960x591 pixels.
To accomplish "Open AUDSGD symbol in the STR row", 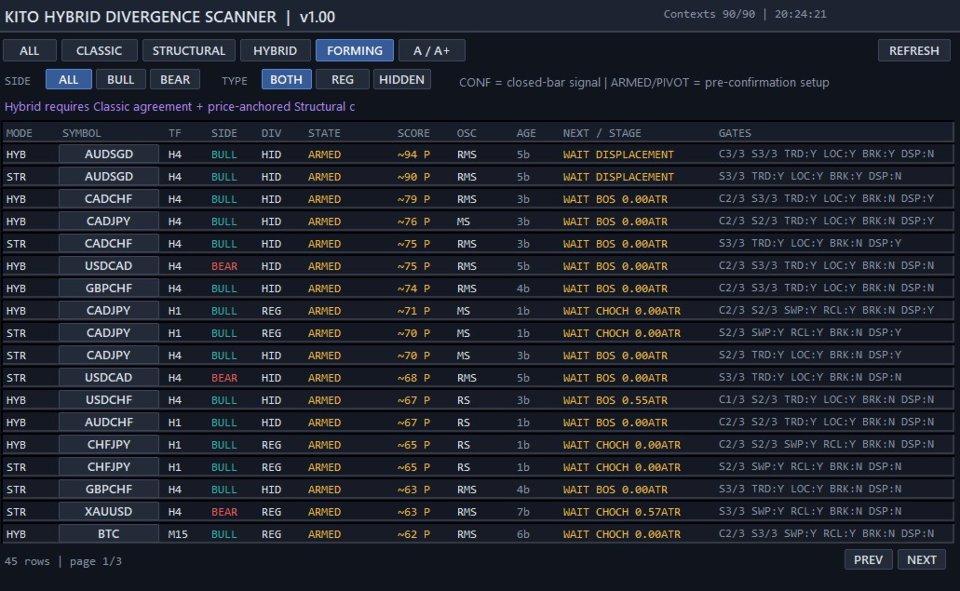I will click(x=108, y=176).
